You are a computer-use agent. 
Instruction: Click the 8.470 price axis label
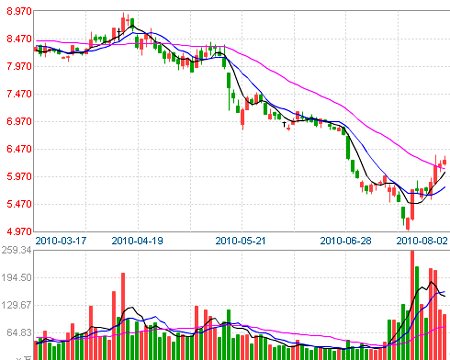point(19,39)
